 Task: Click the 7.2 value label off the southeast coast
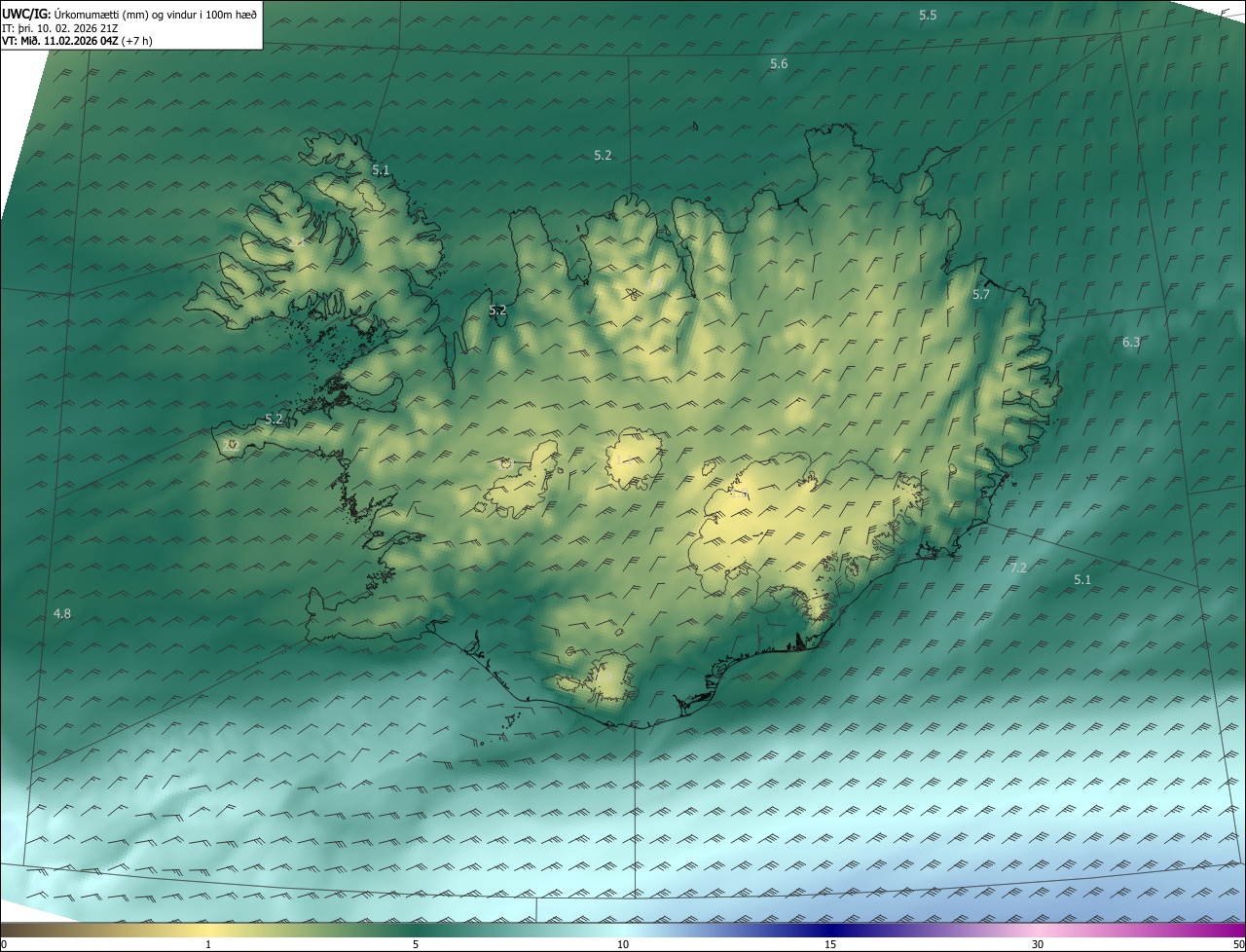[1017, 568]
